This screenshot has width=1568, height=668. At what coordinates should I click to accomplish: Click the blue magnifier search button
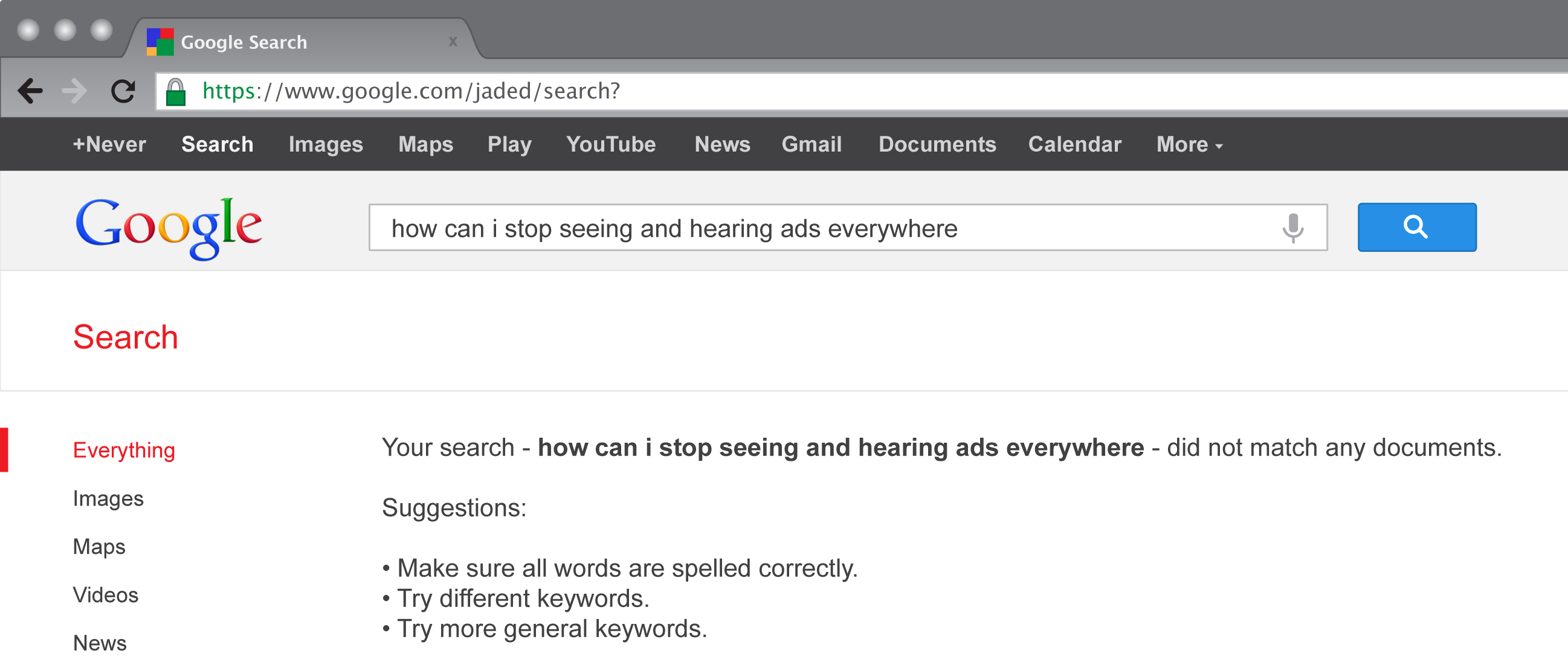pyautogui.click(x=1416, y=227)
